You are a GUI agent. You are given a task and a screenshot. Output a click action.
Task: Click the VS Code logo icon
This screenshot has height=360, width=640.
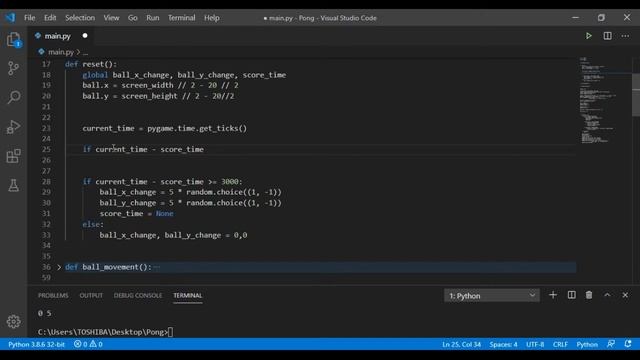pos(10,18)
